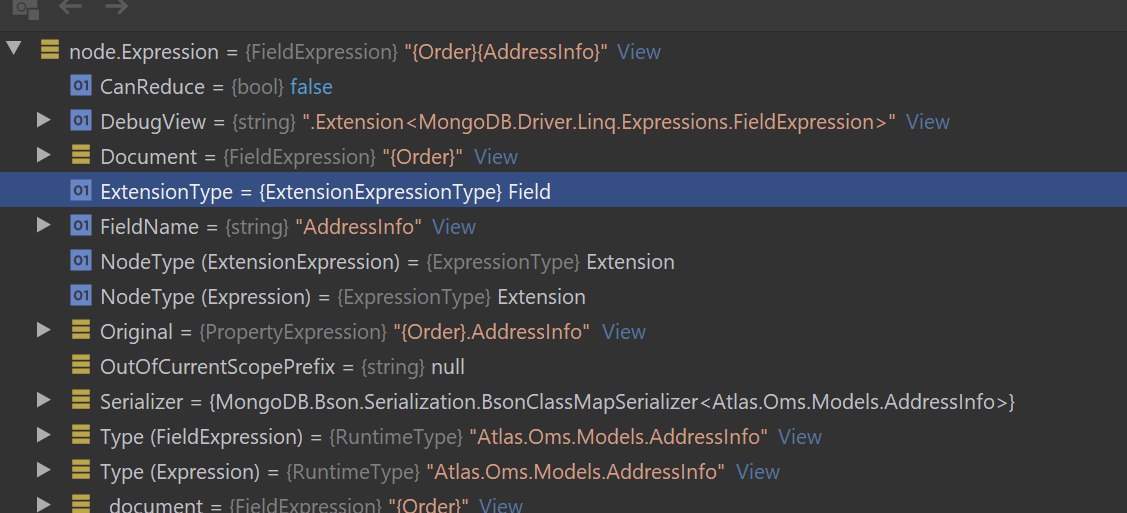Click the CanReduce property icon
The width and height of the screenshot is (1127, 513).
[80, 87]
